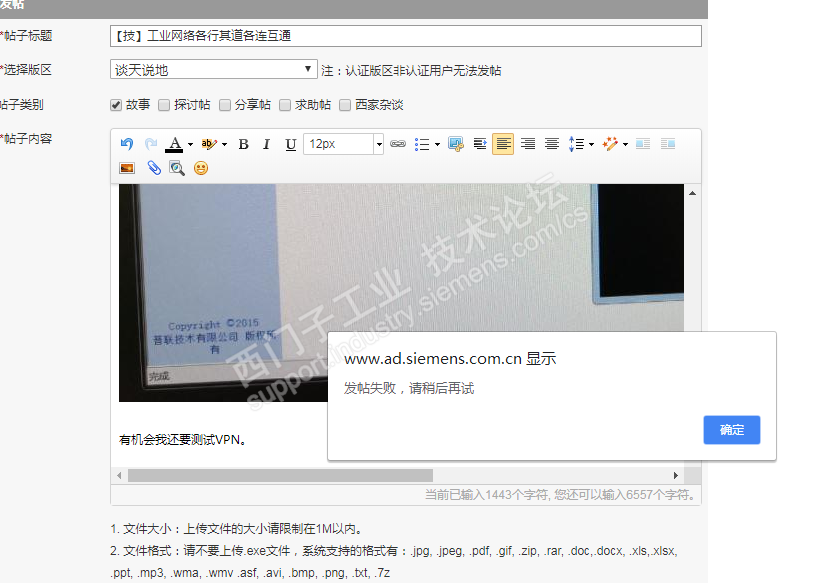814x583 pixels.
Task: Open the highlight color dropdown arrow
Action: point(224,144)
